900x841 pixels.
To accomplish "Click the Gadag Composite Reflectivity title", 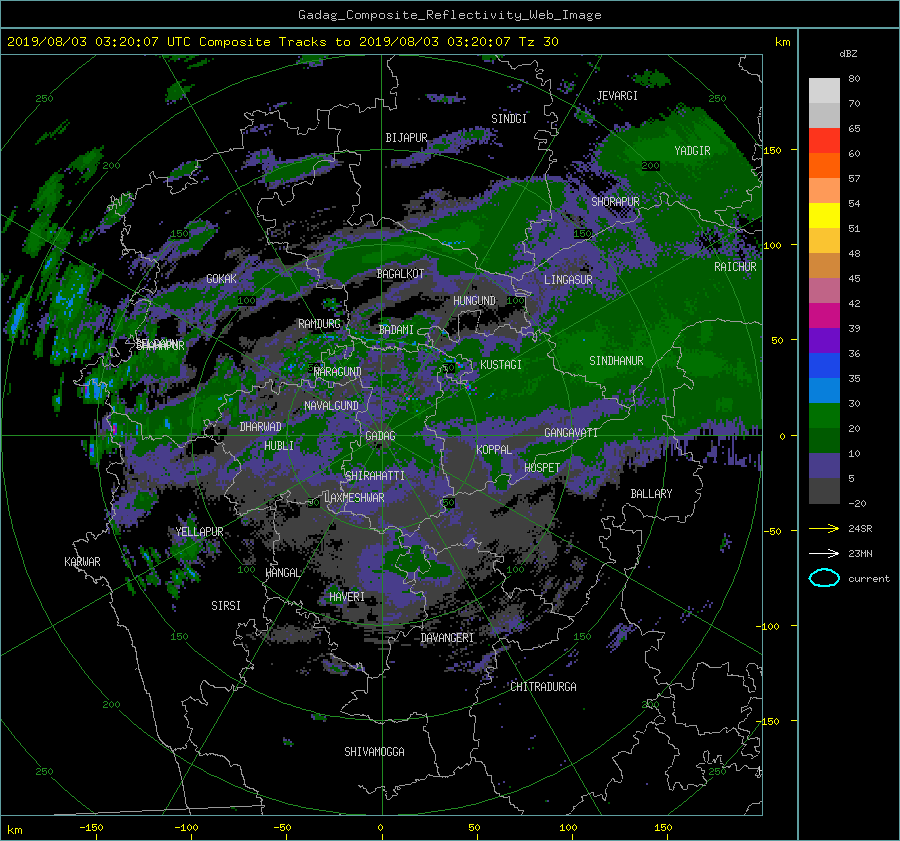I will tap(449, 15).
